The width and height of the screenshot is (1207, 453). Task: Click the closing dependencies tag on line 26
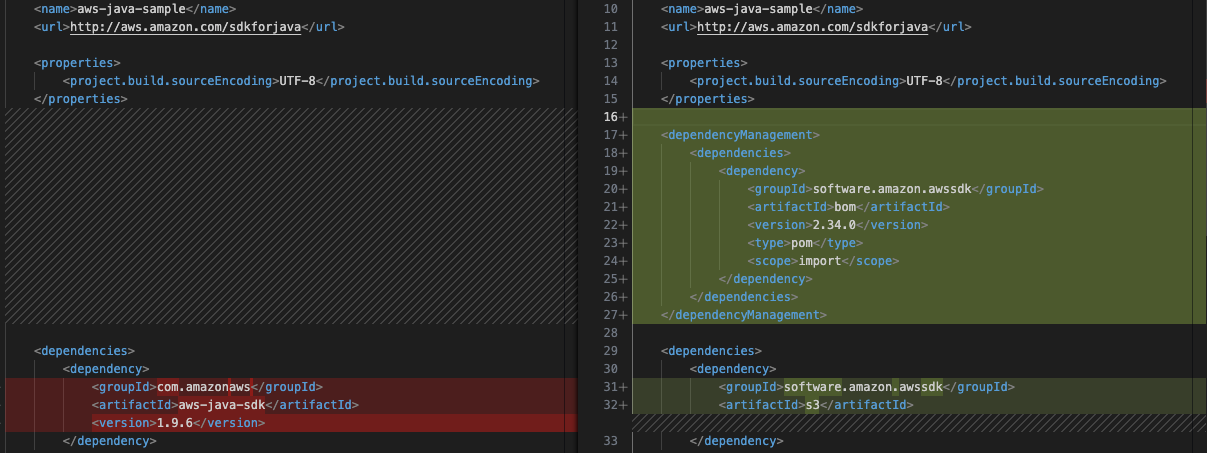744,297
